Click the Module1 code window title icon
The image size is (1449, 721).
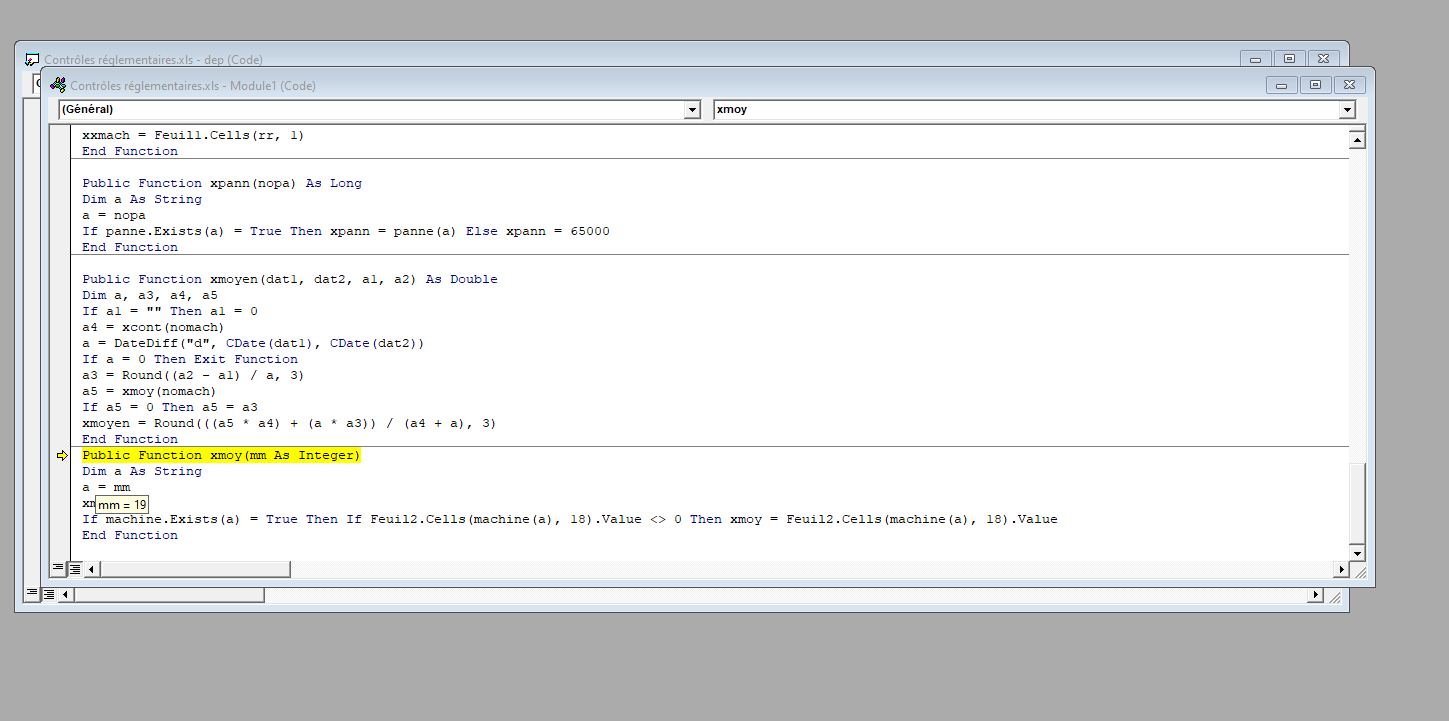(x=59, y=85)
